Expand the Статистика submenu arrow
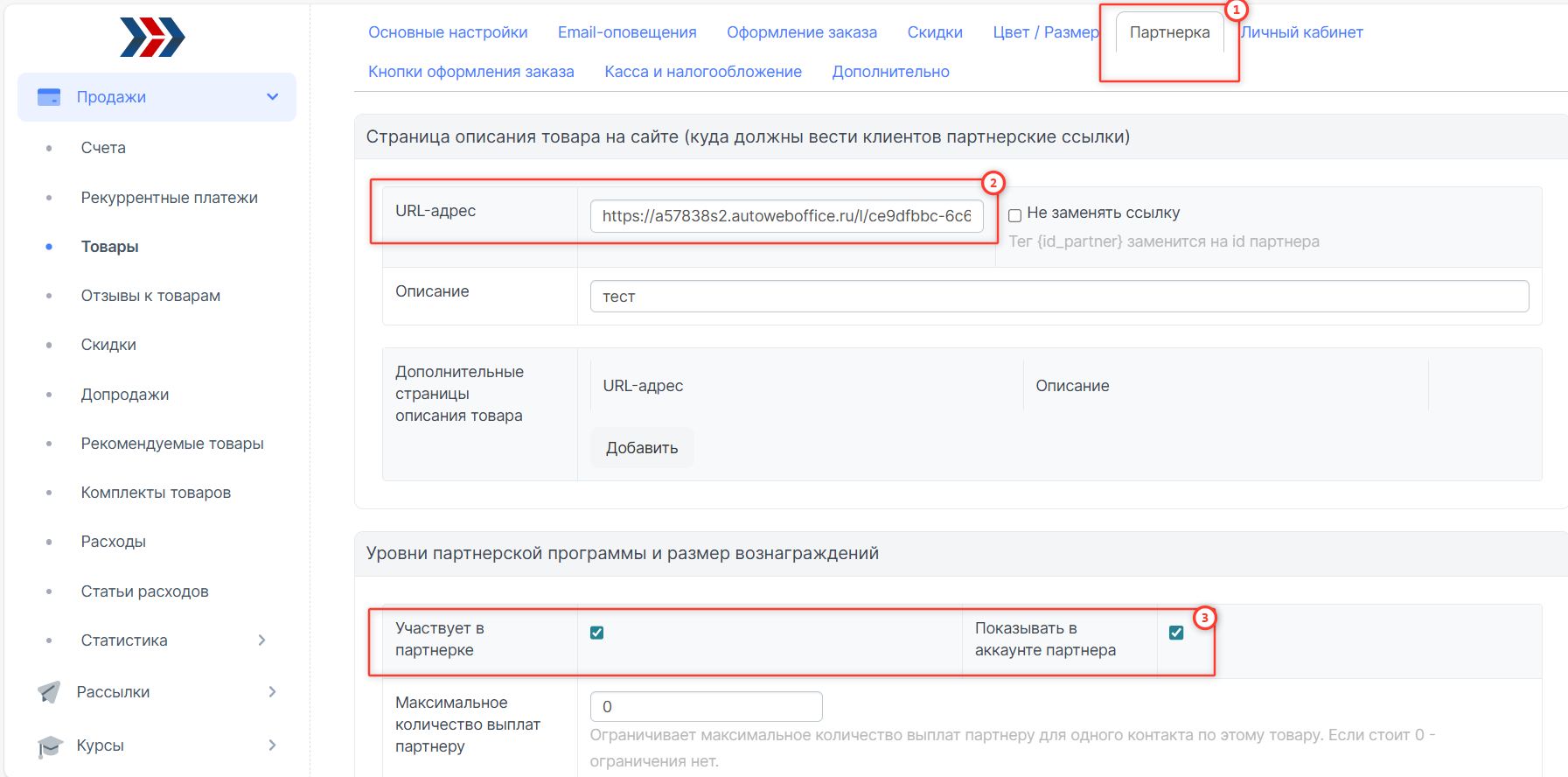The height and width of the screenshot is (777, 1568). [261, 640]
